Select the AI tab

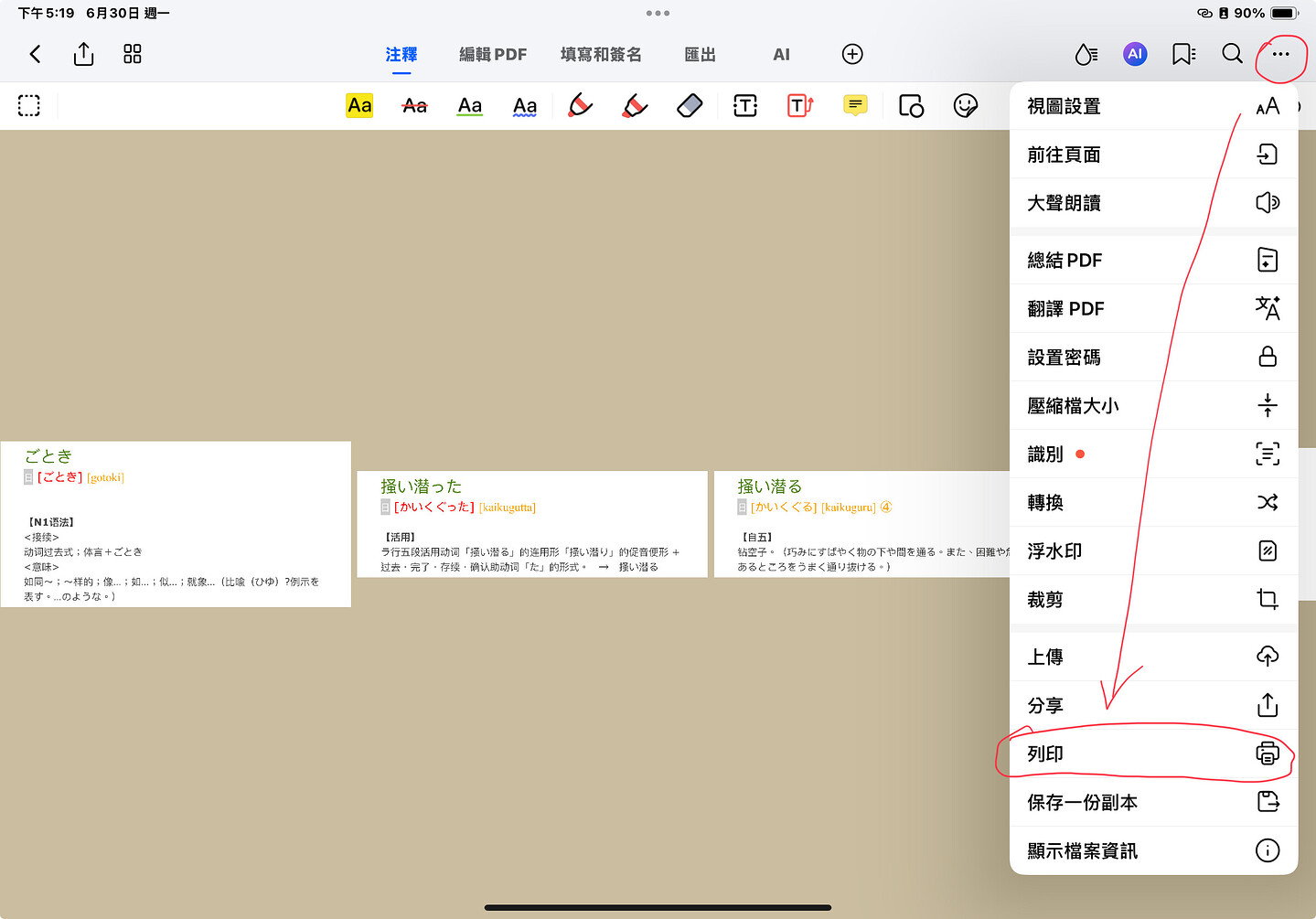point(781,55)
